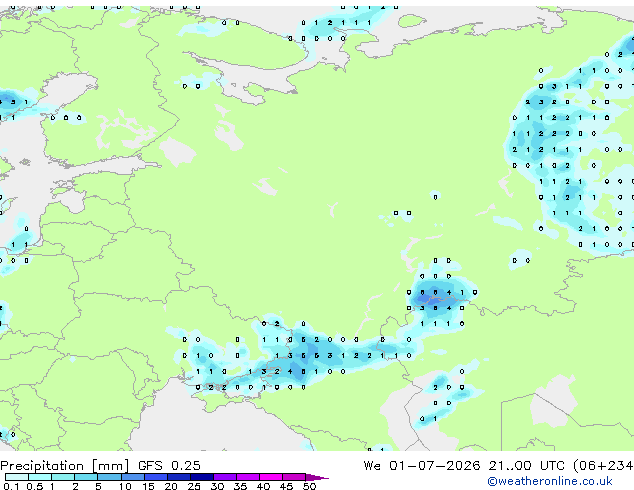634x490 pixels.
Task: Pick the 35–40 mm legend color swatch
Action: tap(247, 477)
